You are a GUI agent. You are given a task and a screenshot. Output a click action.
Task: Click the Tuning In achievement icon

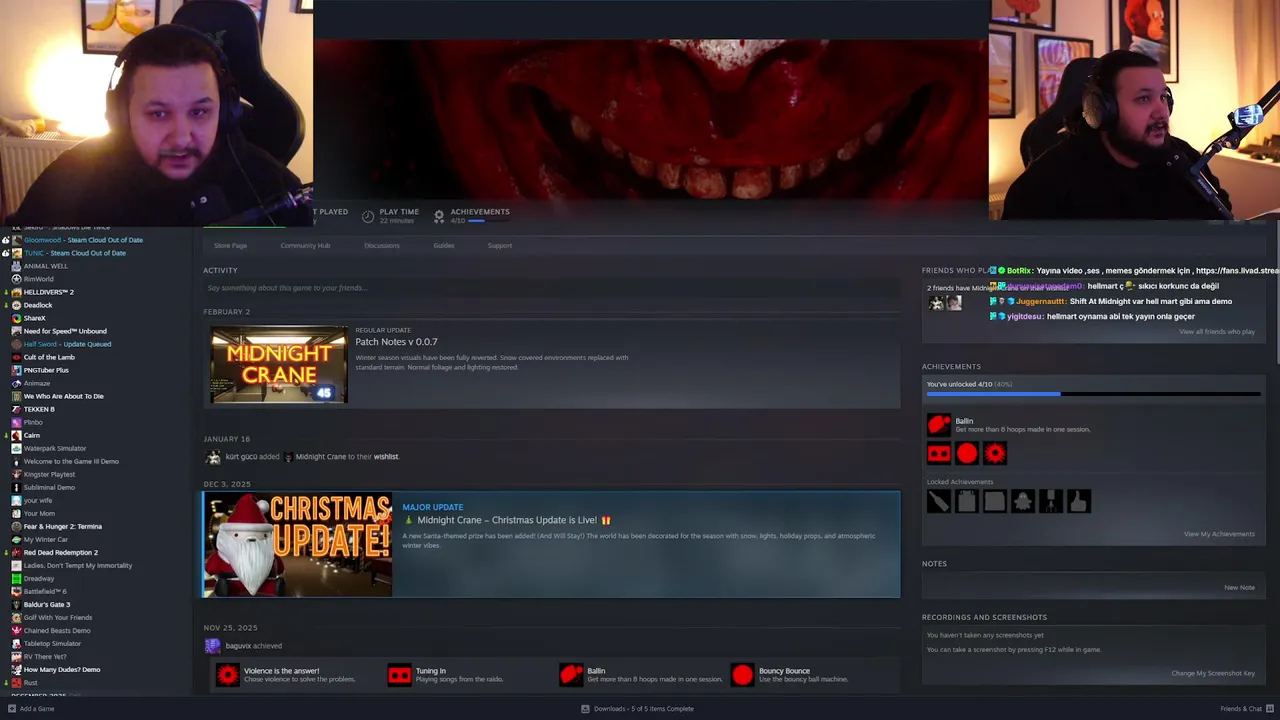pyautogui.click(x=399, y=675)
